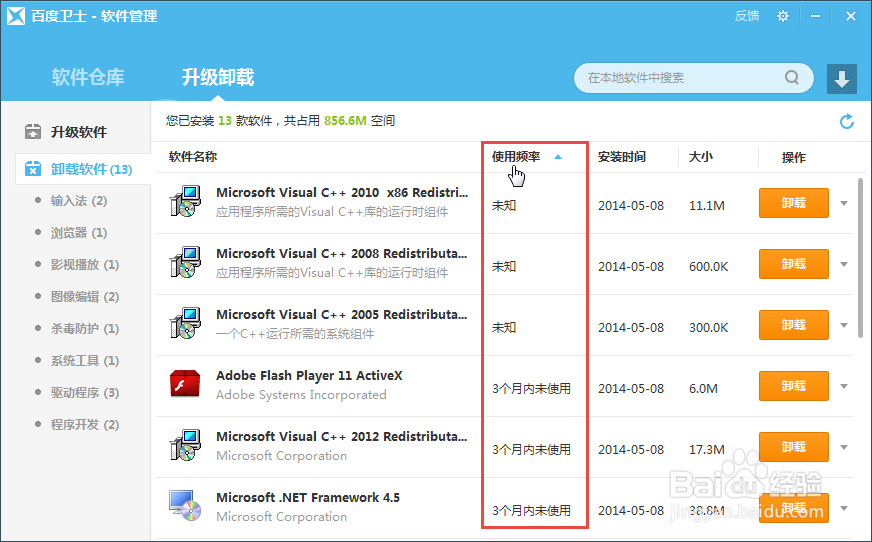The image size is (872, 542).
Task: Click the Visual C++ 2012 installer icon
Action: pos(185,445)
